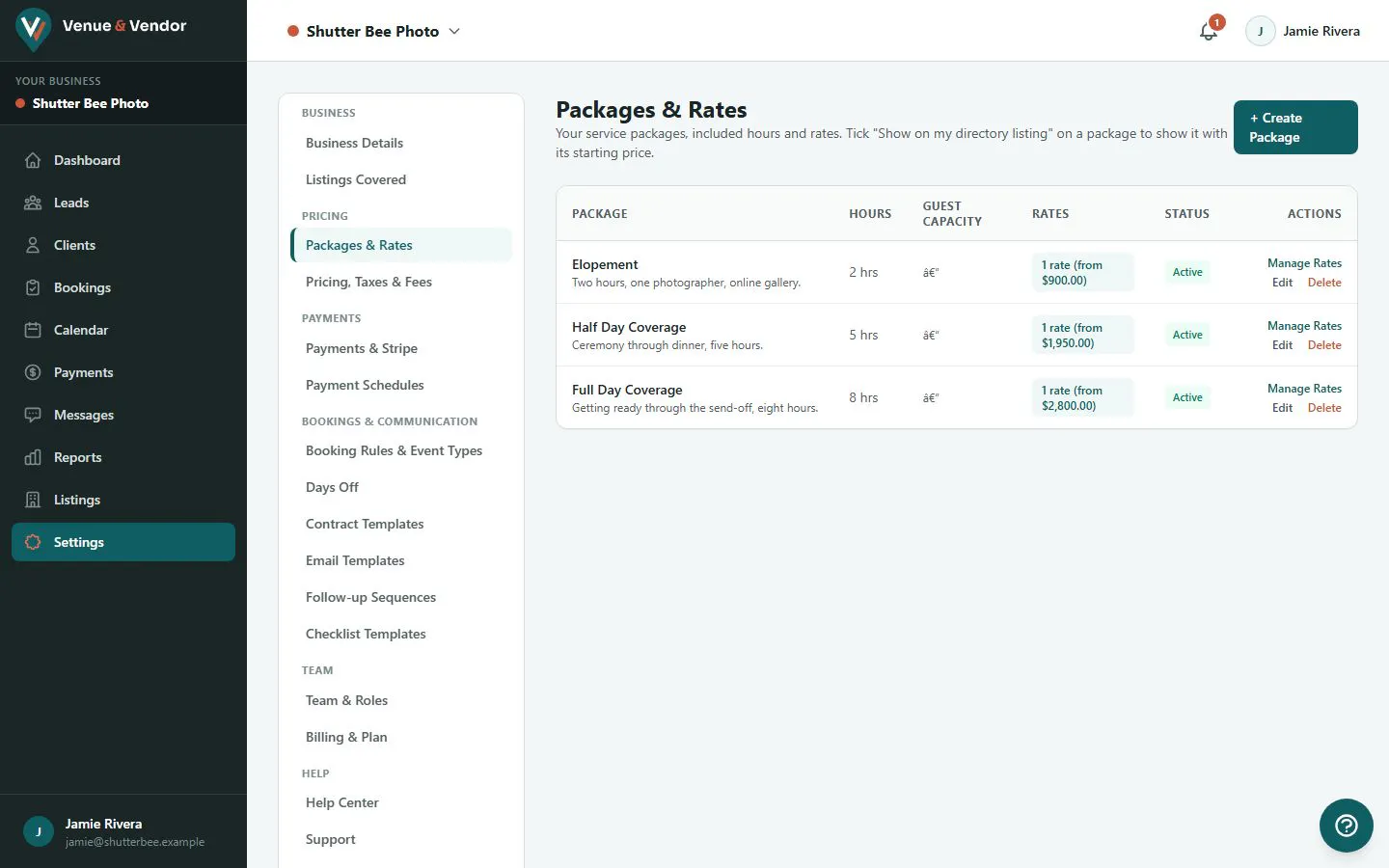Click the Full Day Coverage package name
1389x868 pixels.
tap(627, 390)
